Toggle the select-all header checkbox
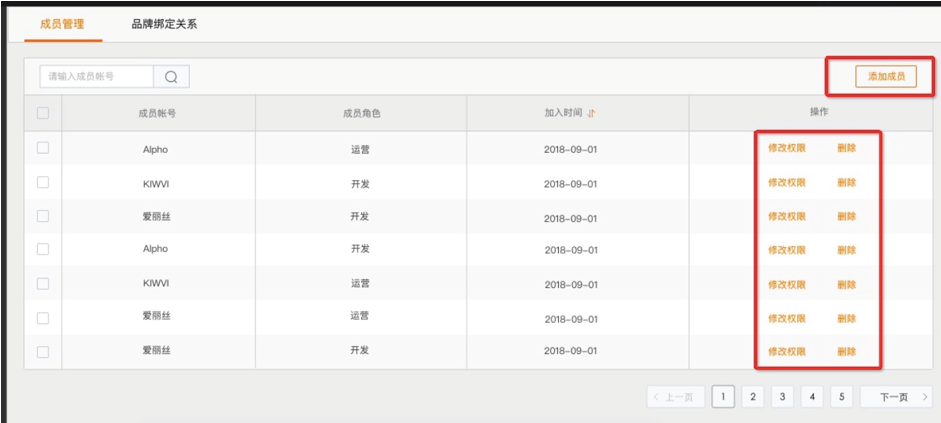 pyautogui.click(x=43, y=113)
